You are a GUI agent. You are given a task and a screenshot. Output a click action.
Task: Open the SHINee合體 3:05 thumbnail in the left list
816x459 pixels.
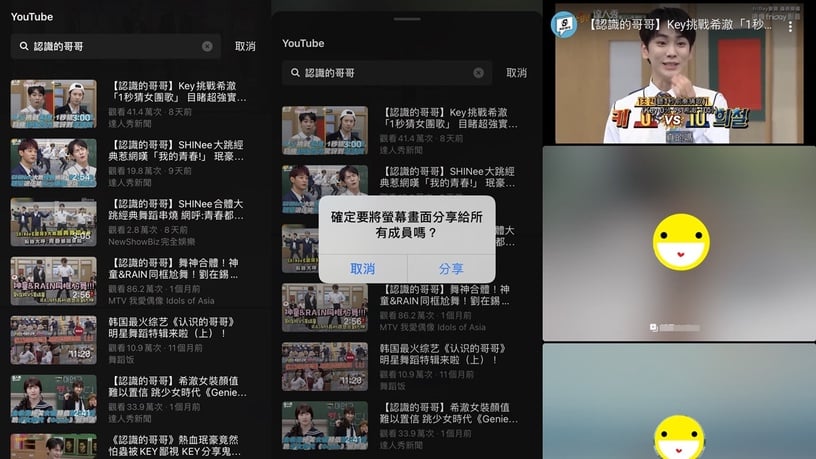pos(54,222)
